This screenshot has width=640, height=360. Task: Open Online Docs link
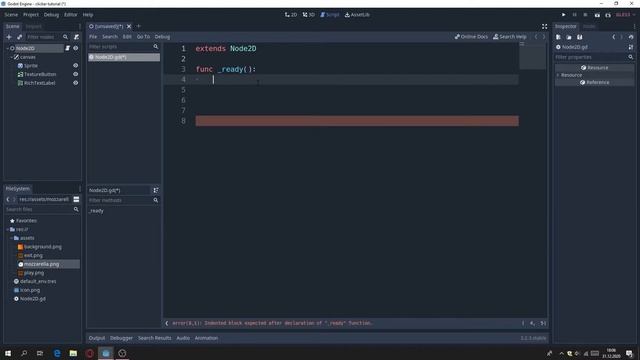pos(471,37)
